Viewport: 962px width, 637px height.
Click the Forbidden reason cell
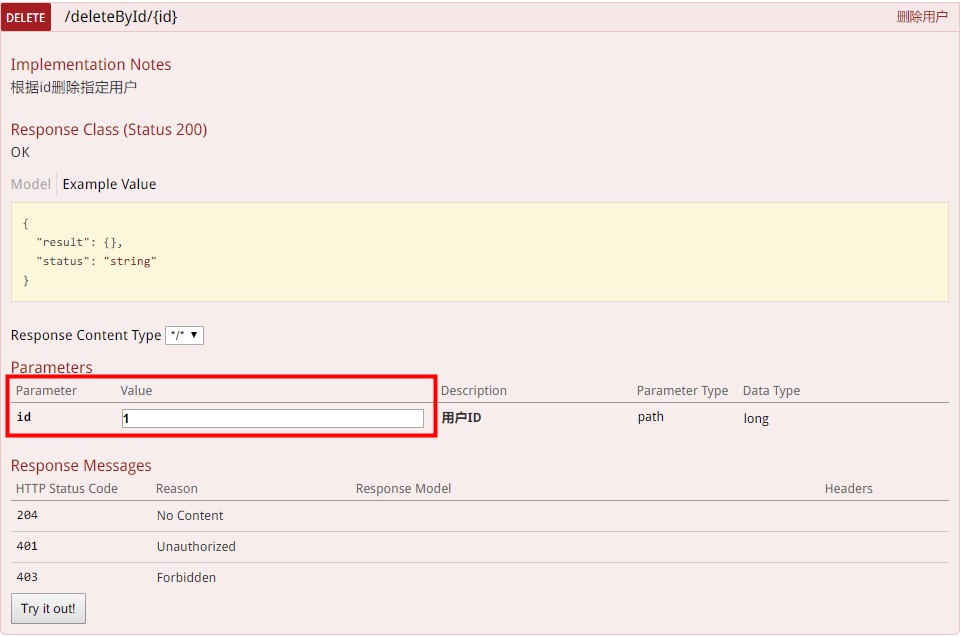coord(186,577)
